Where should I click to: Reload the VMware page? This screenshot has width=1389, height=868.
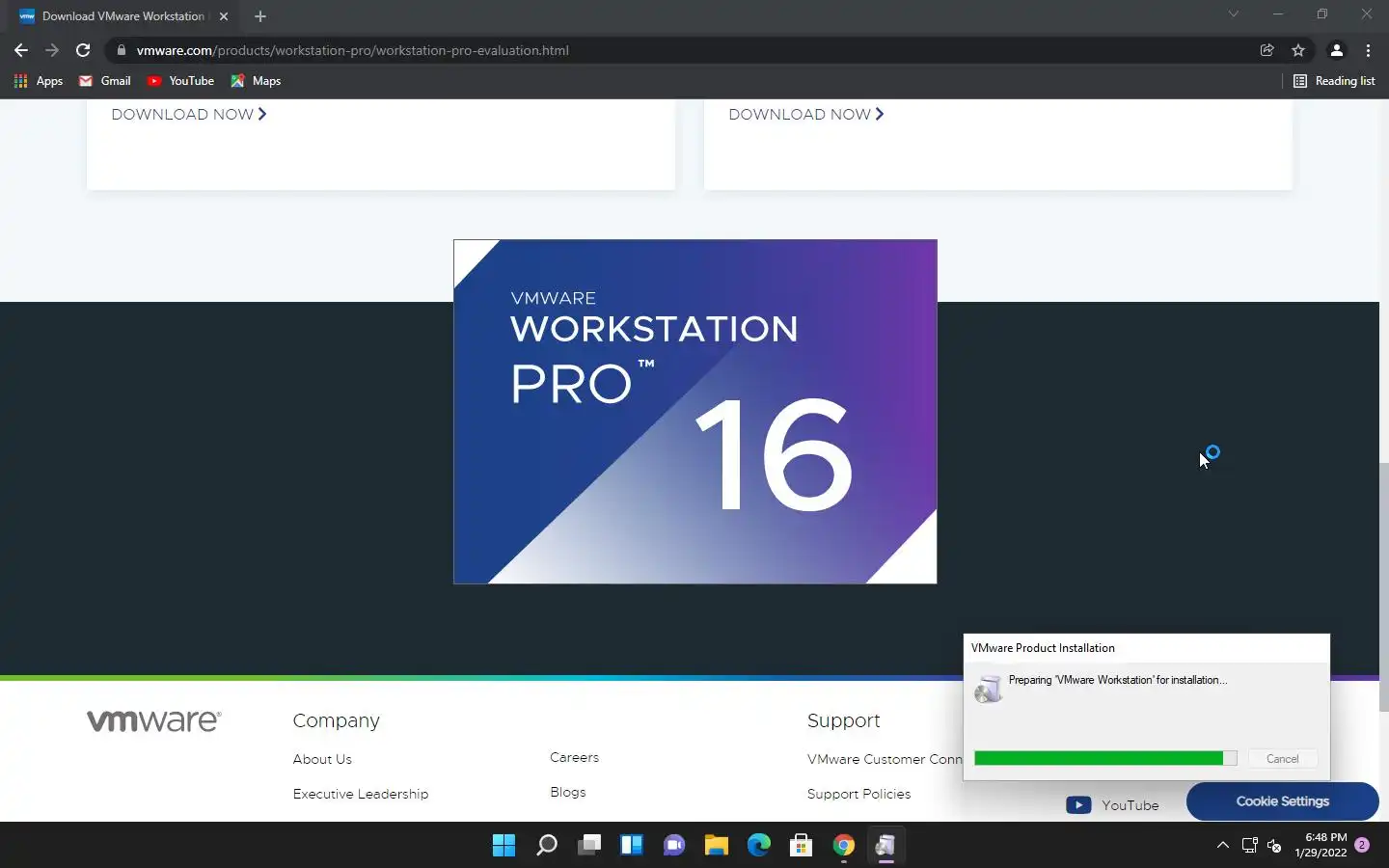pos(83,50)
